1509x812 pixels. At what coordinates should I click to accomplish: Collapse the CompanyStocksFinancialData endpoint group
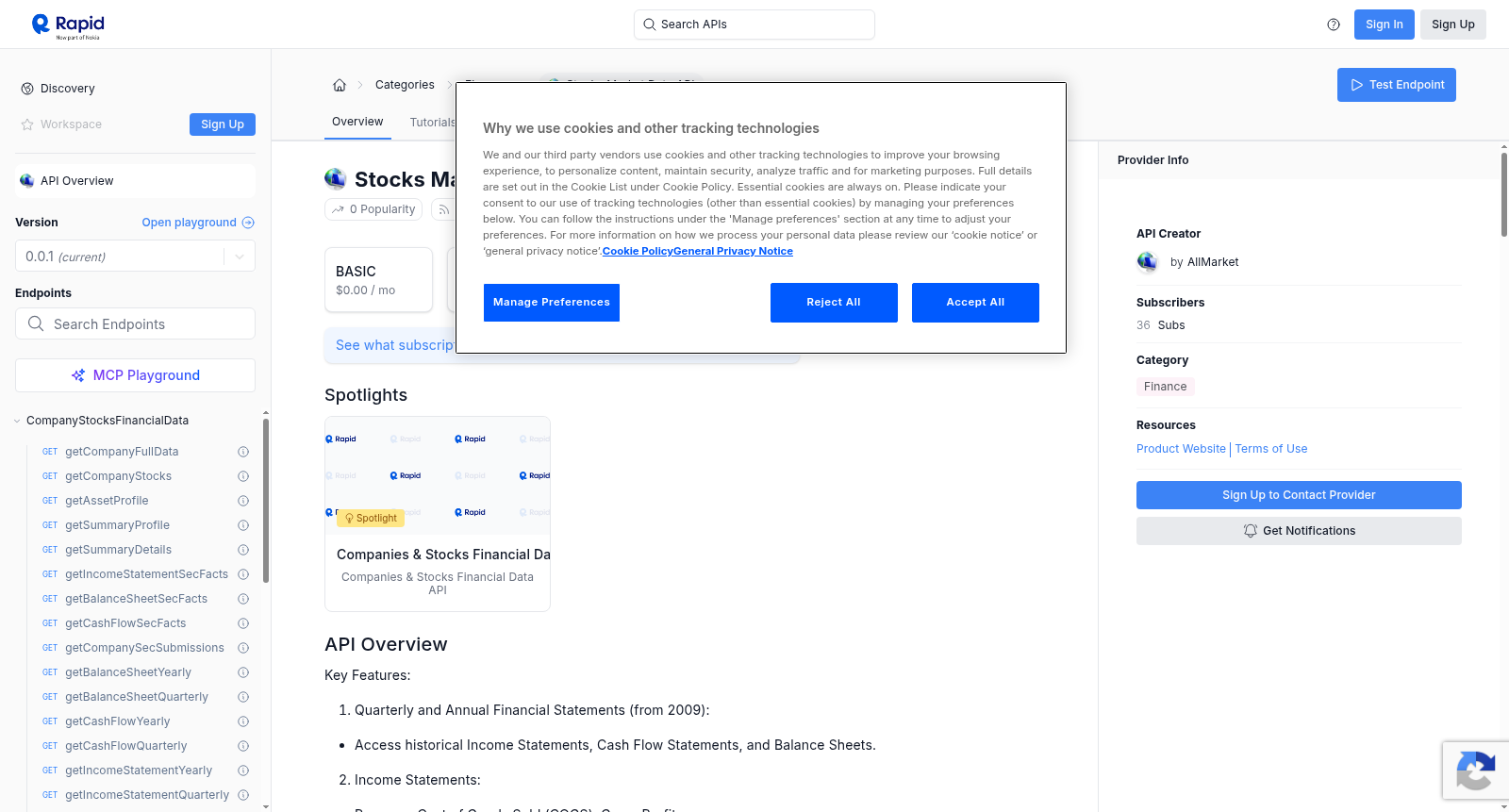(x=17, y=421)
